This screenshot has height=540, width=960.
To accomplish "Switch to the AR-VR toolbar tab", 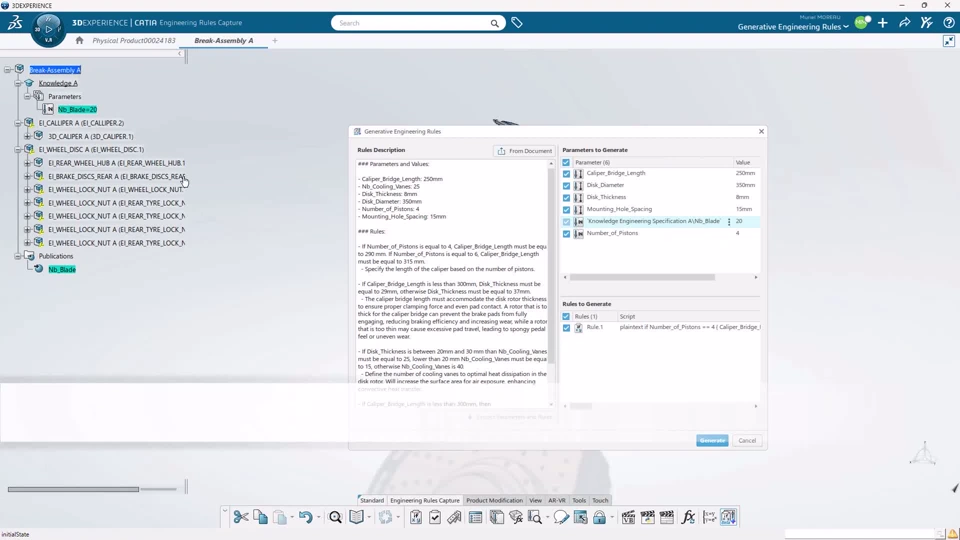I will [x=557, y=500].
